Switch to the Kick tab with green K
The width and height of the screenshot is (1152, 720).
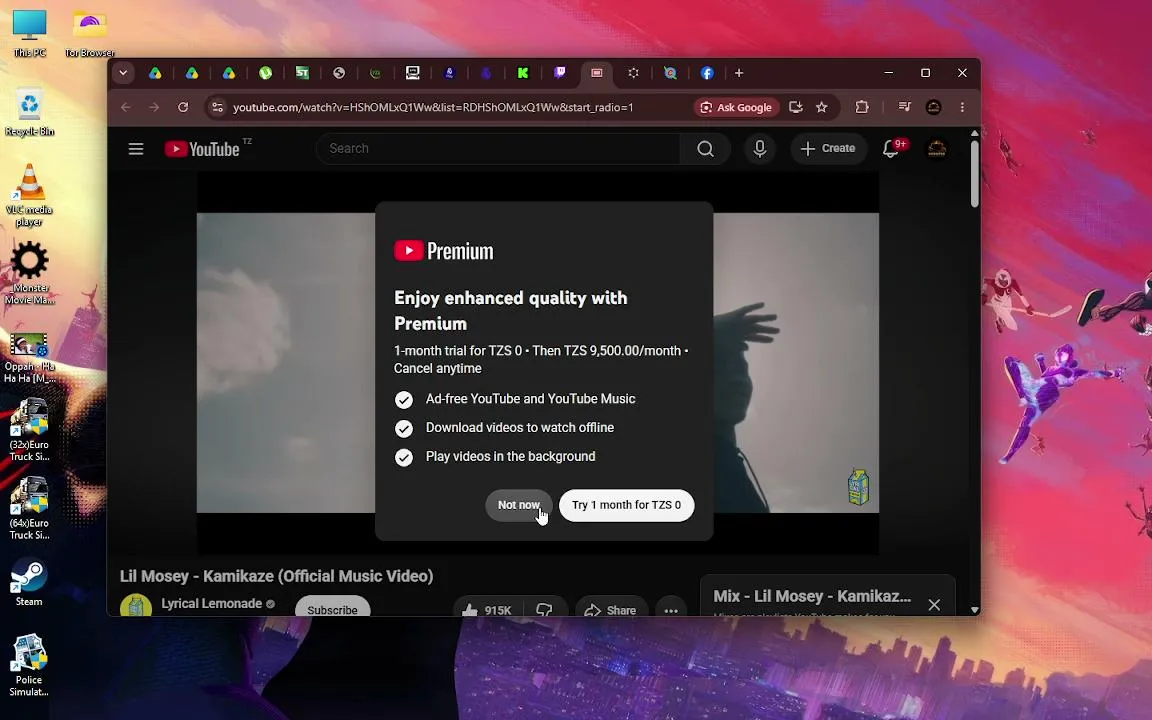[x=523, y=73]
